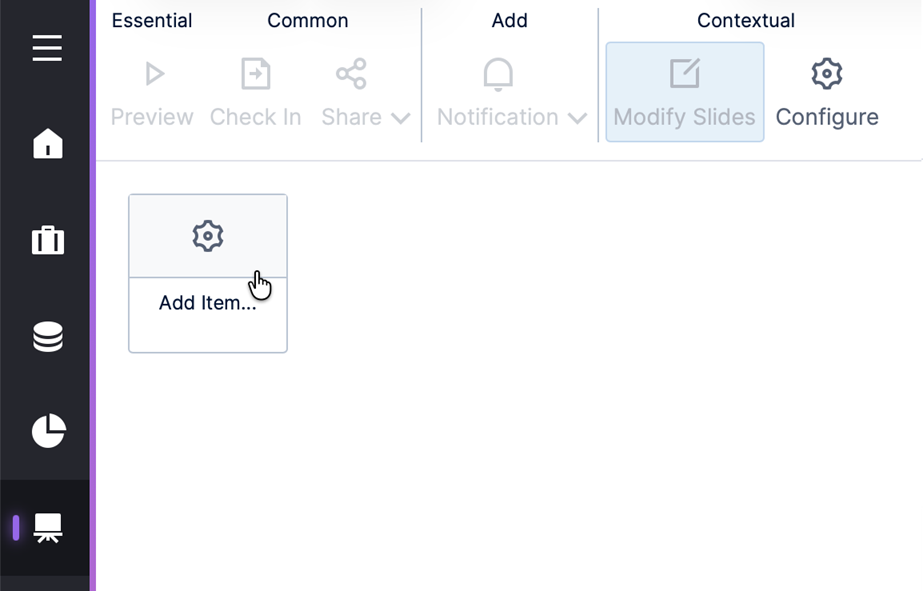Click the Database icon in the sidebar

pyautogui.click(x=46, y=337)
